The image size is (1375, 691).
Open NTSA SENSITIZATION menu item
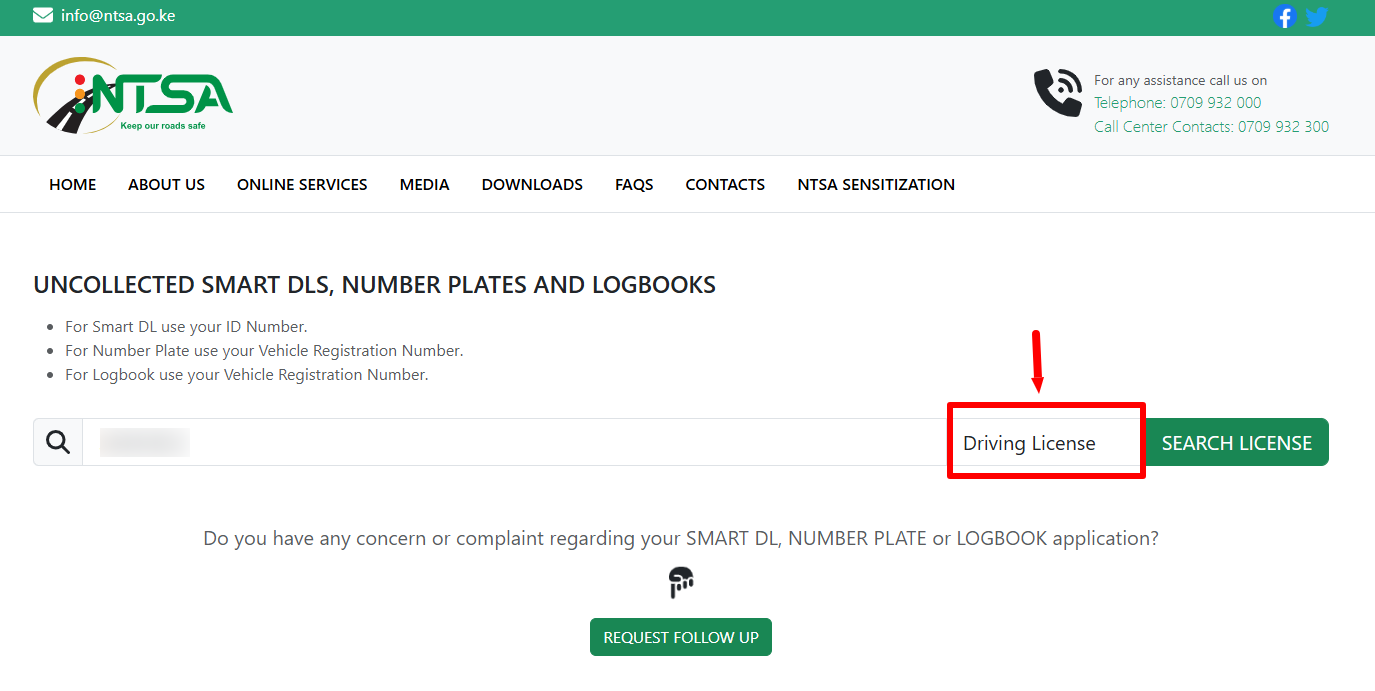tap(876, 184)
